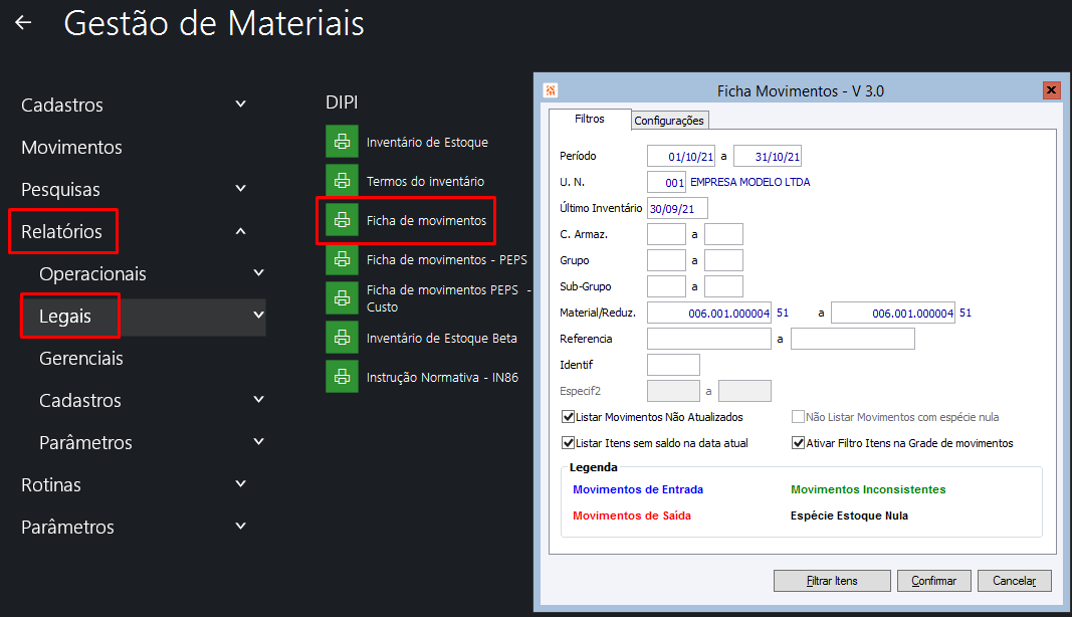Select the Relatórios menu item

point(62,231)
